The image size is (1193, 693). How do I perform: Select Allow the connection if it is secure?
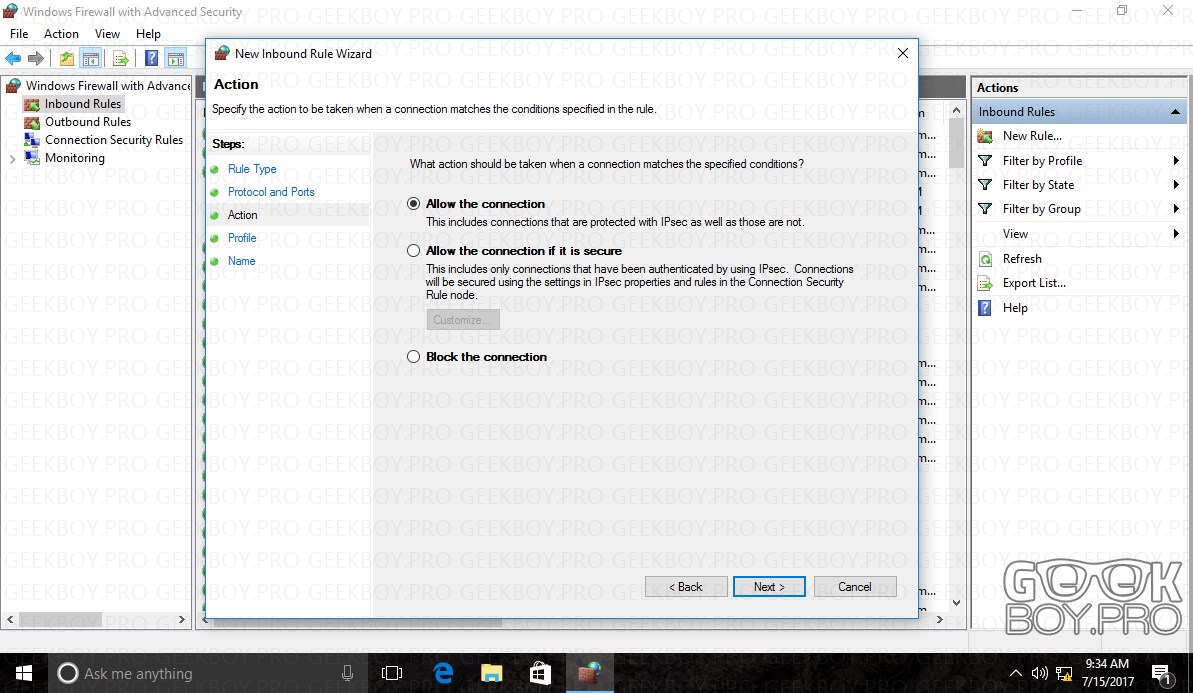(x=413, y=251)
